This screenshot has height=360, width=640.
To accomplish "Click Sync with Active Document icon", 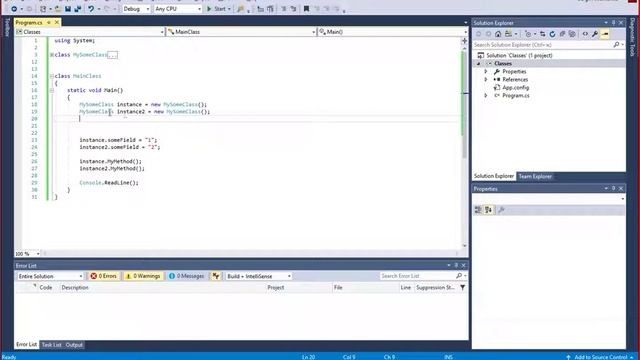I will 542,34.
